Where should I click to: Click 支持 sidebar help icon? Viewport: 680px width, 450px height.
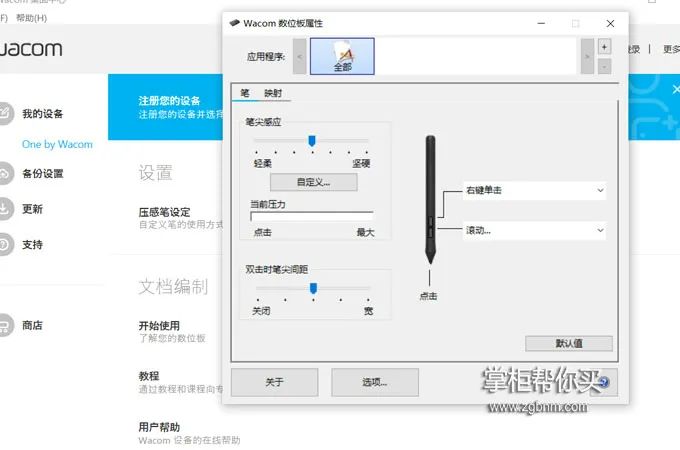pos(4,245)
